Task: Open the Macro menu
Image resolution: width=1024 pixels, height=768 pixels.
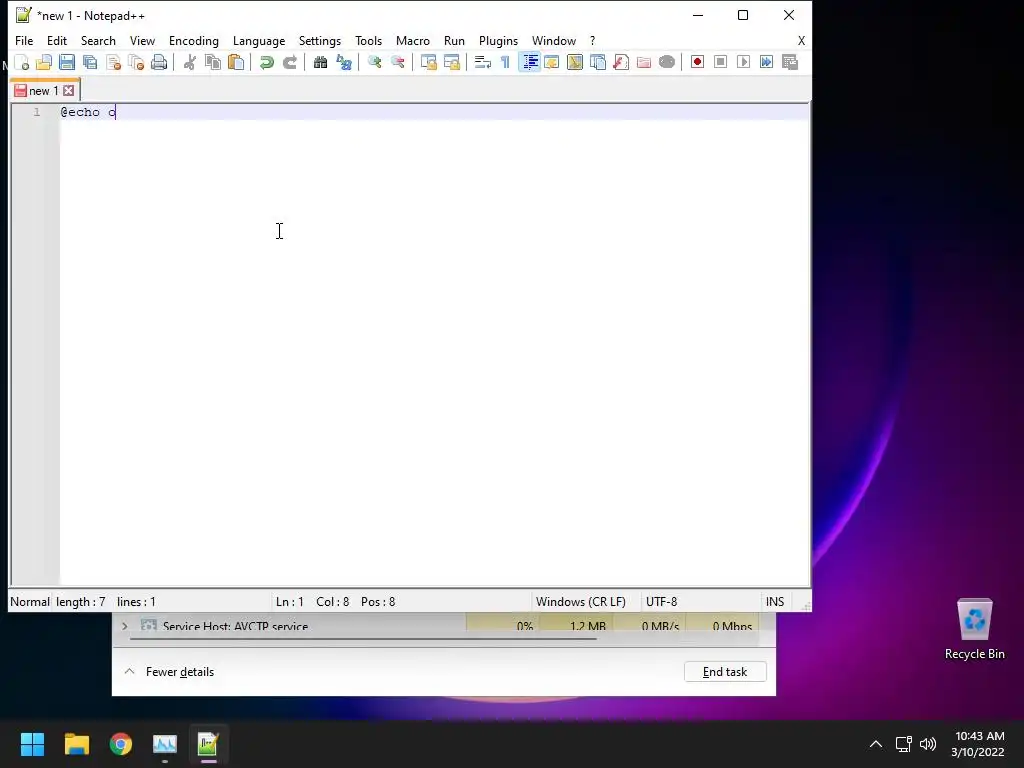Action: pyautogui.click(x=413, y=40)
